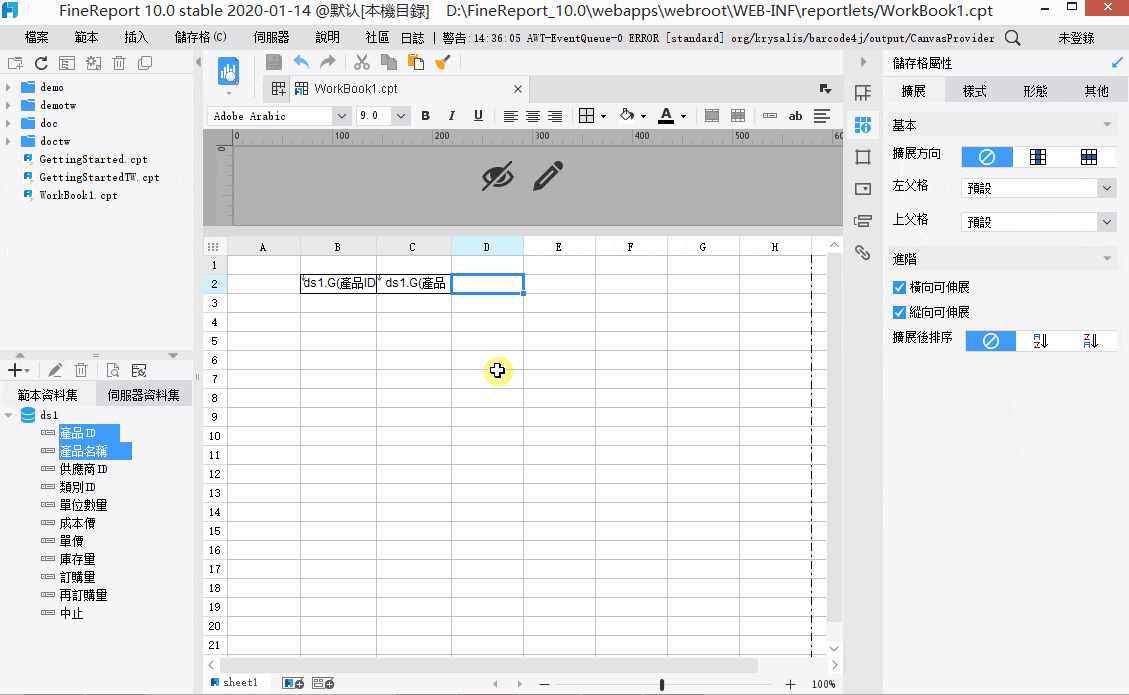This screenshot has height=695, width=1129.
Task: Click the Undo arrow icon
Action: 301,63
